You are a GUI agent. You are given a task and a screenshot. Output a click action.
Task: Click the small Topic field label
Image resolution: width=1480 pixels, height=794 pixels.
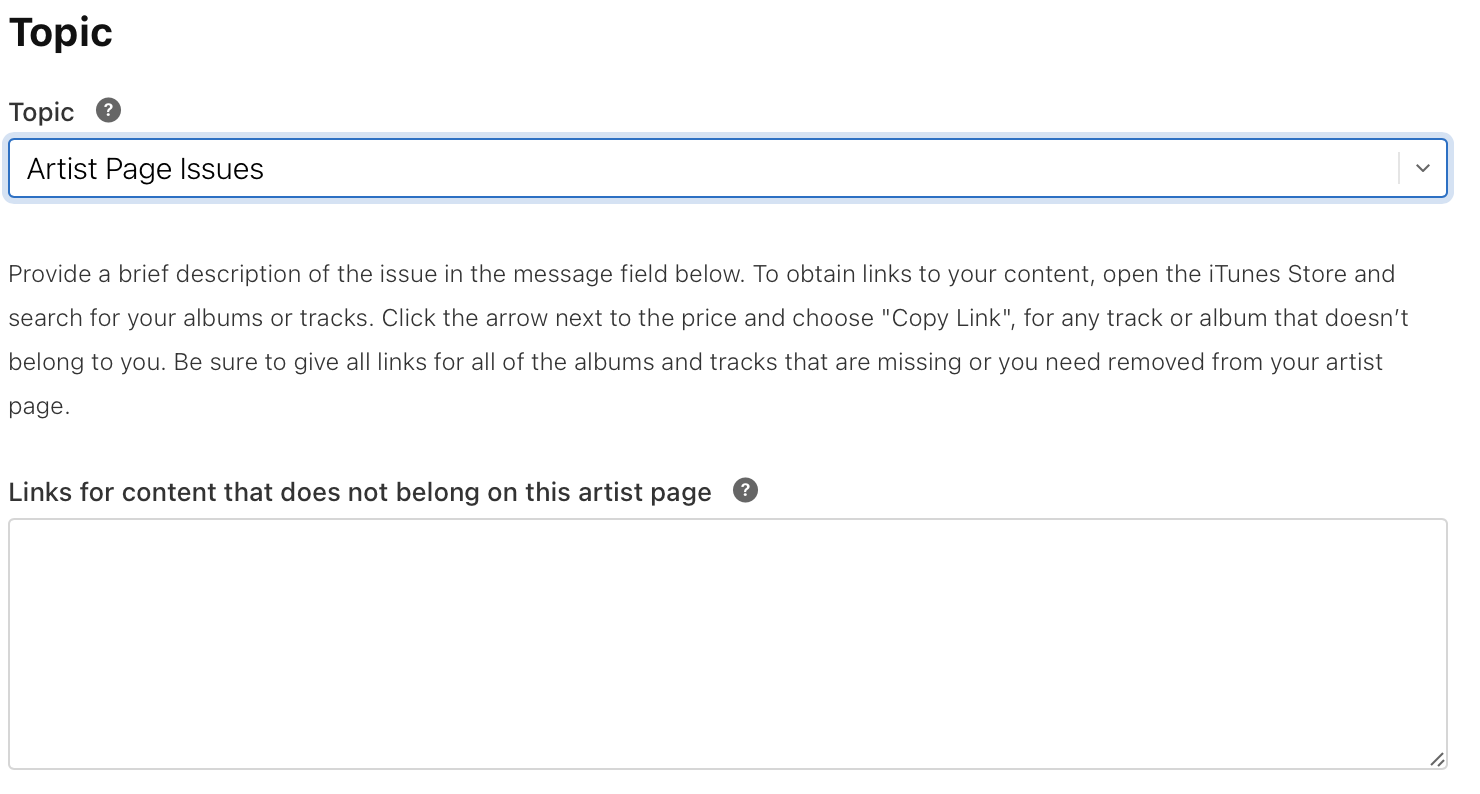tap(41, 112)
